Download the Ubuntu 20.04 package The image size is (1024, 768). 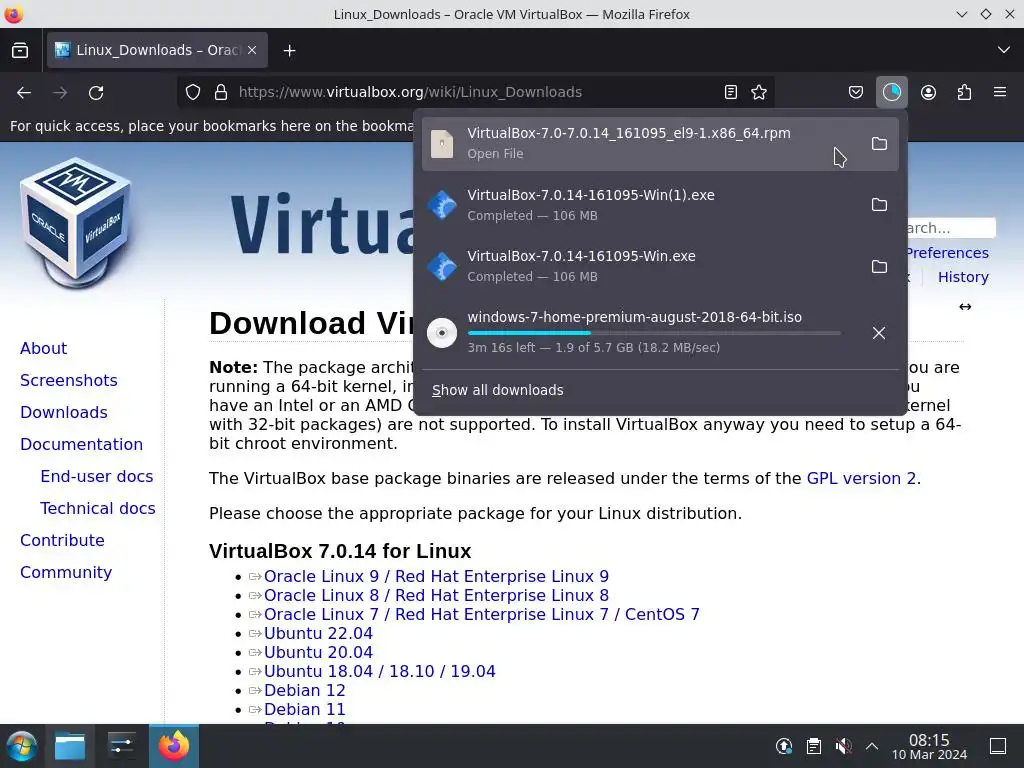318,652
